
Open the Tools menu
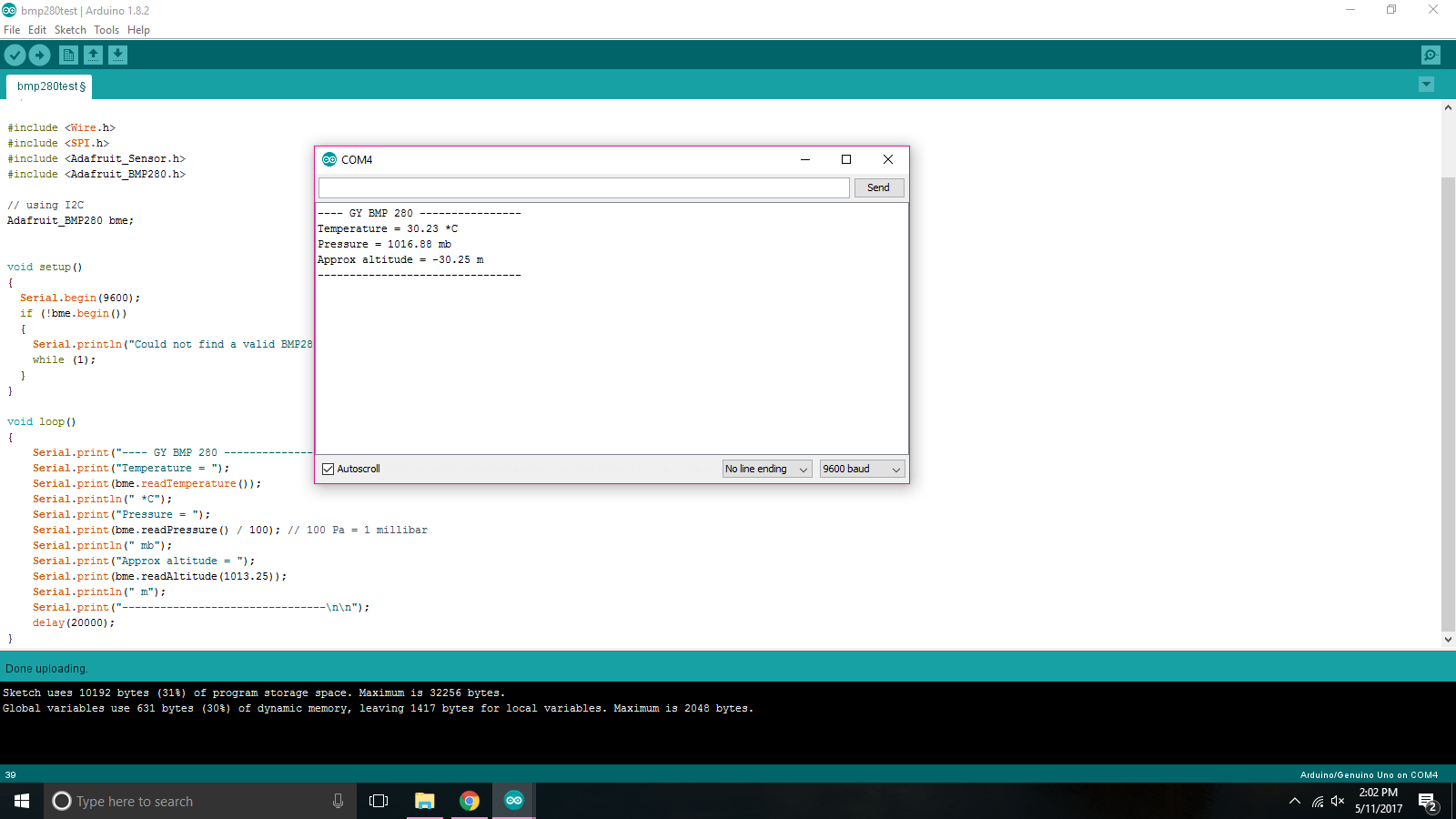106,30
